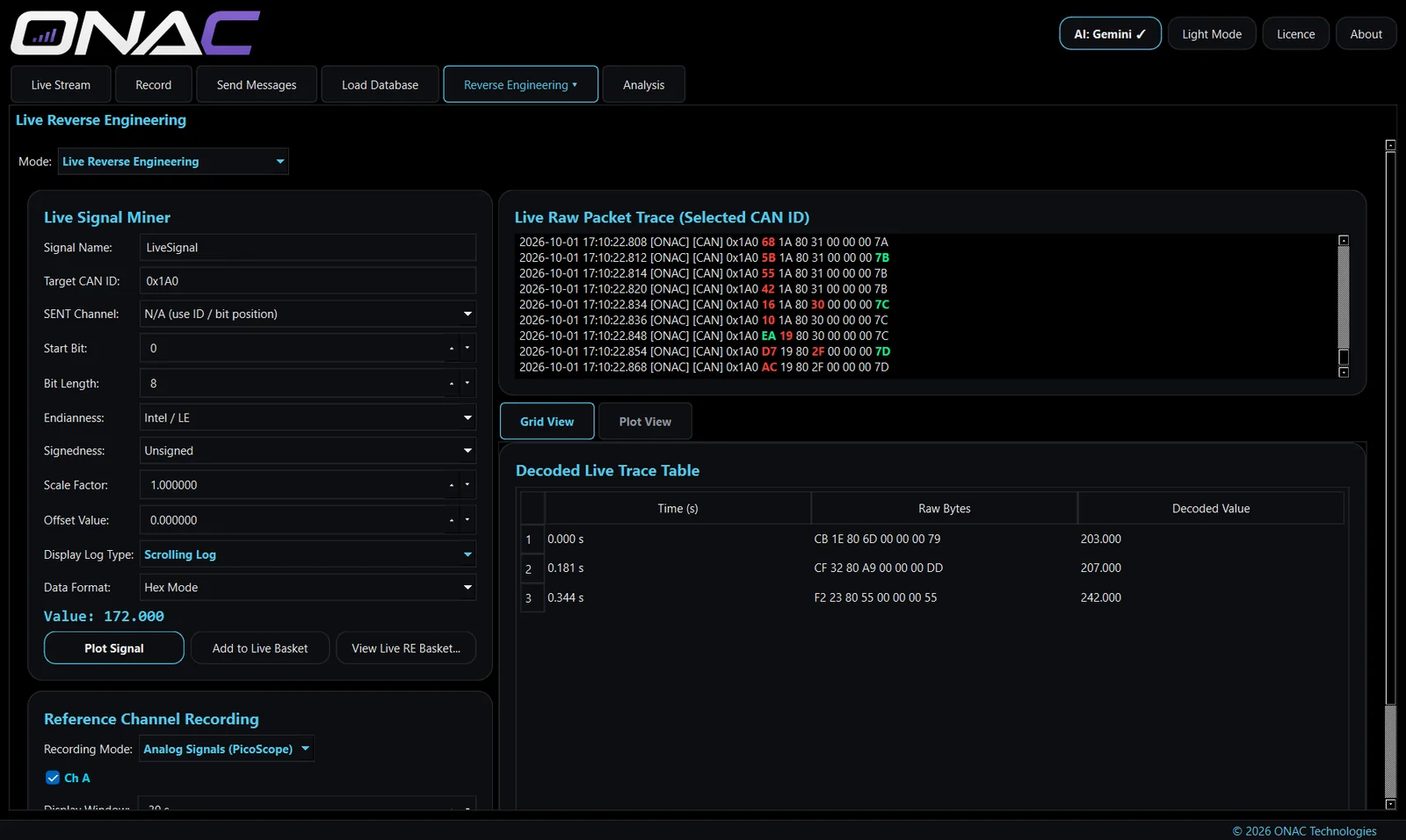1406x840 pixels.
Task: Open the SENT Channel dropdown
Action: (x=308, y=314)
